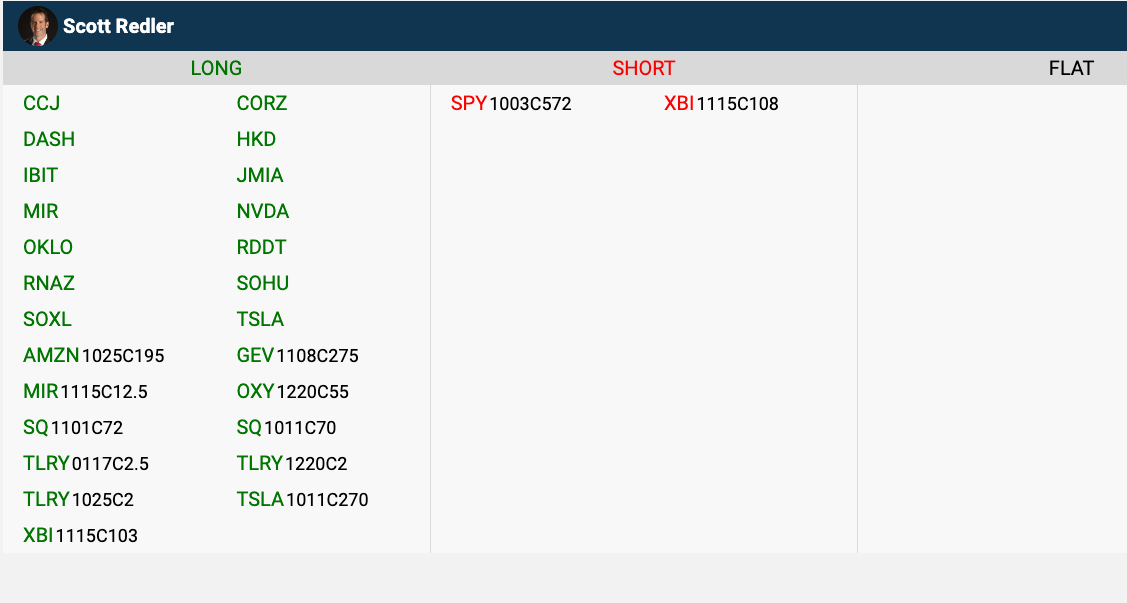Open the TSLA 1011C270 option entry

pos(302,499)
